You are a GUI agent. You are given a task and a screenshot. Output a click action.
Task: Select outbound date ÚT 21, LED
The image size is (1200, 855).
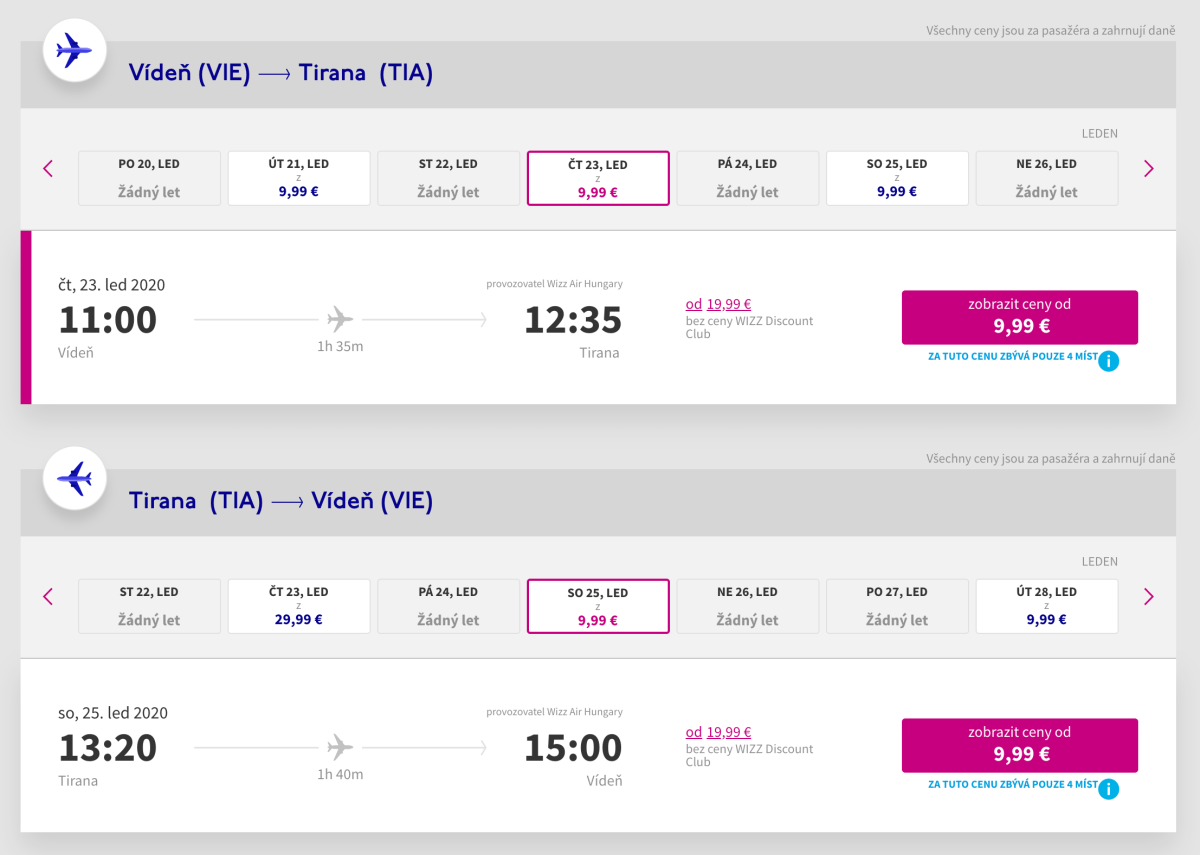[299, 178]
